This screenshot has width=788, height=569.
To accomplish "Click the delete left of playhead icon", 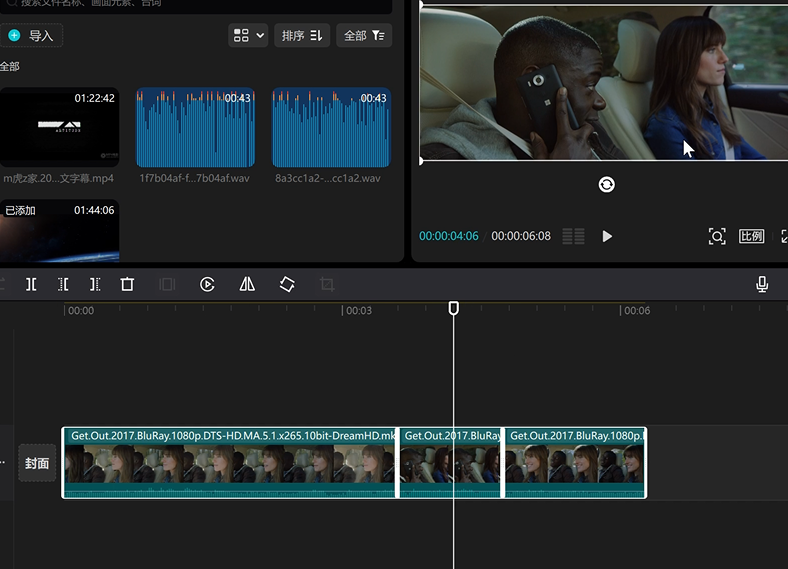I will tap(63, 284).
